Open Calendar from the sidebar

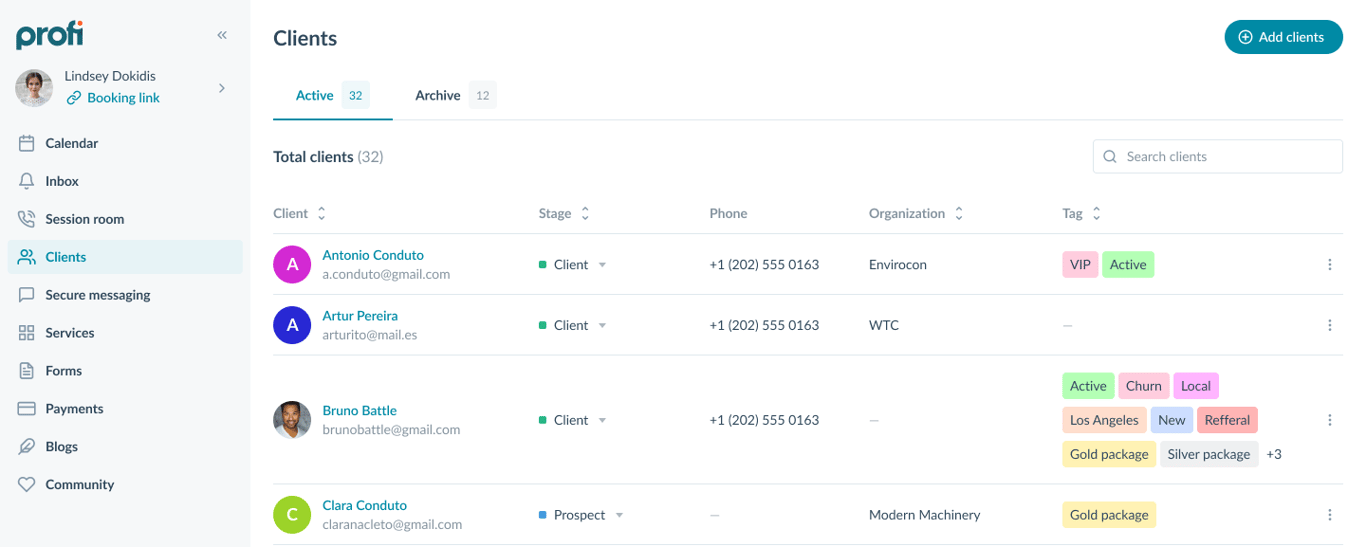click(125, 143)
